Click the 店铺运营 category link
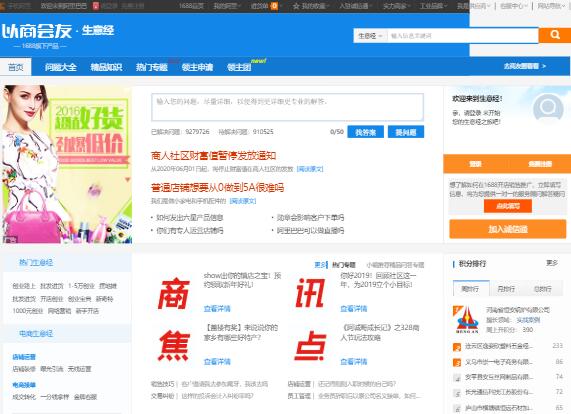Viewport: 571px width, 414px height. click(24, 357)
